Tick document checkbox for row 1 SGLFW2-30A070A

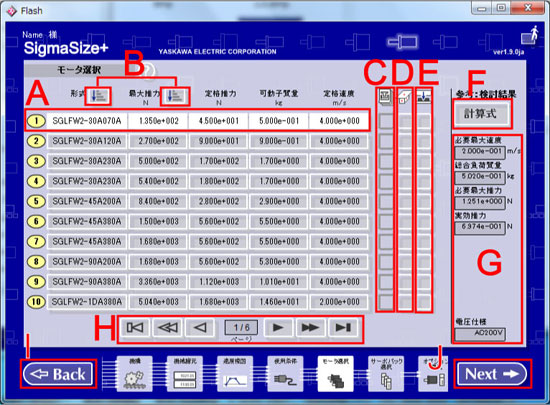tap(386, 121)
